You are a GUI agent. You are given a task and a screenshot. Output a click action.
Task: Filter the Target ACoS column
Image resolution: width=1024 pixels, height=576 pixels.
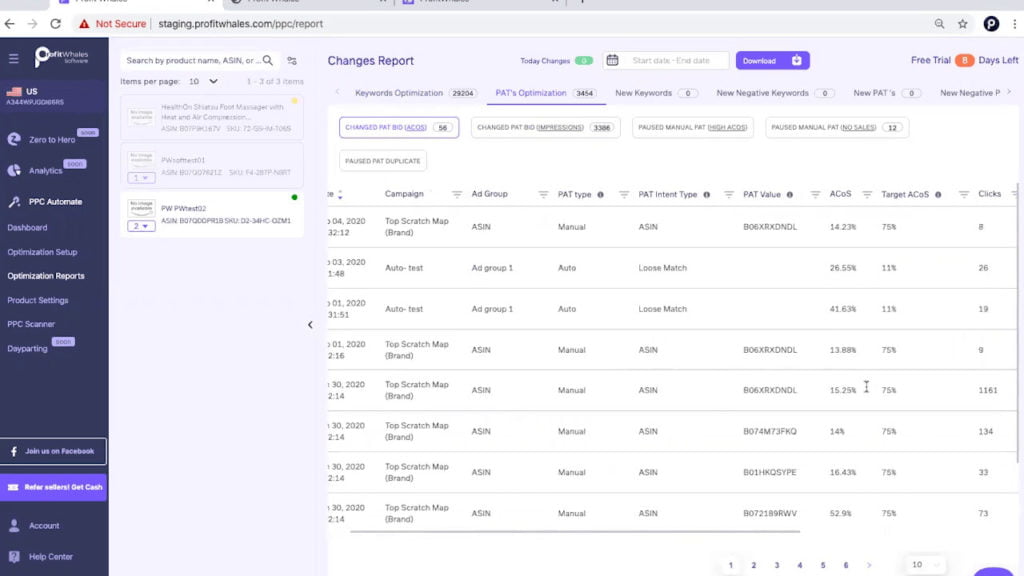tap(963, 195)
